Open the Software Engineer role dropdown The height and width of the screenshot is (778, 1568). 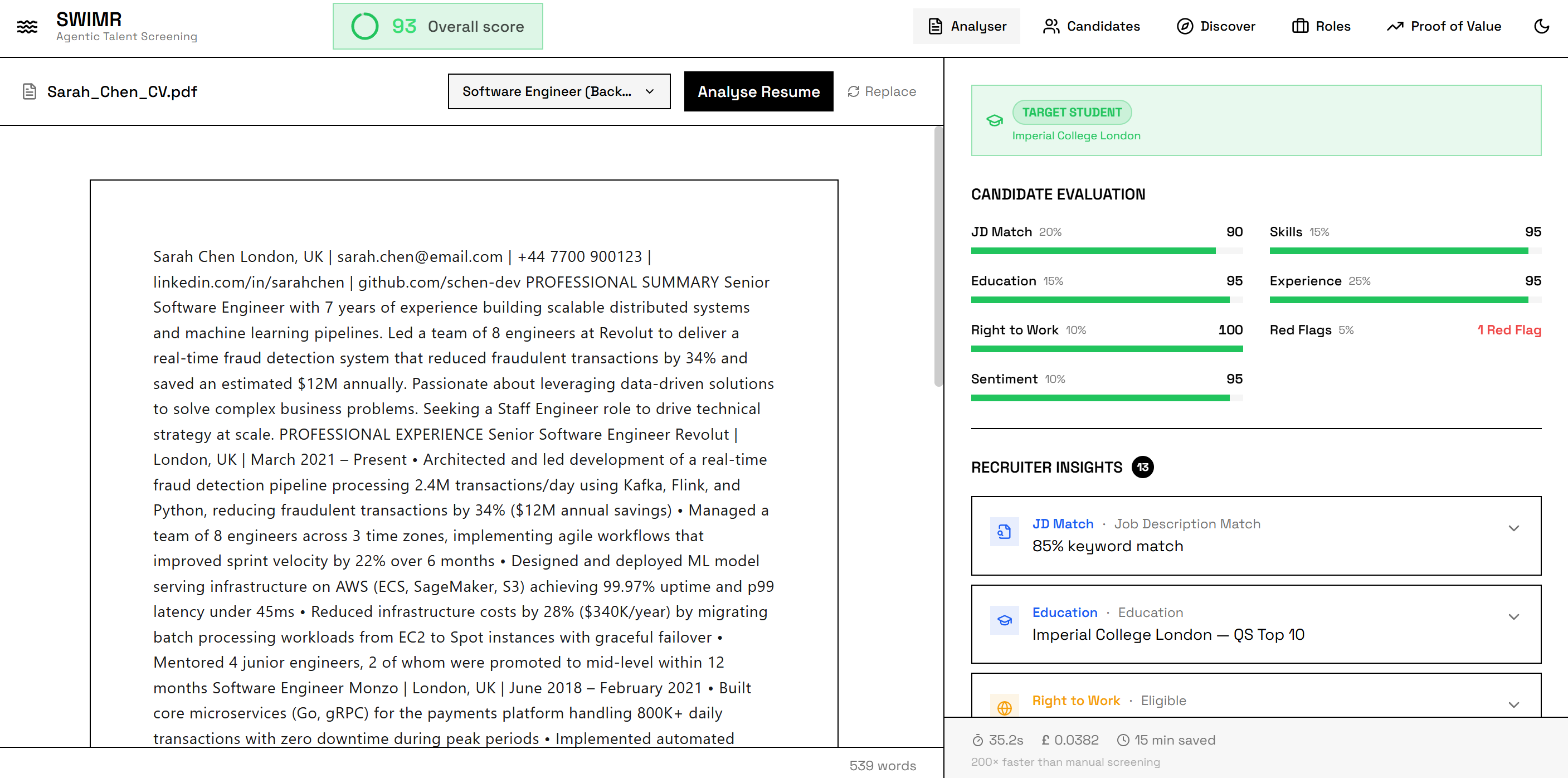click(x=558, y=91)
